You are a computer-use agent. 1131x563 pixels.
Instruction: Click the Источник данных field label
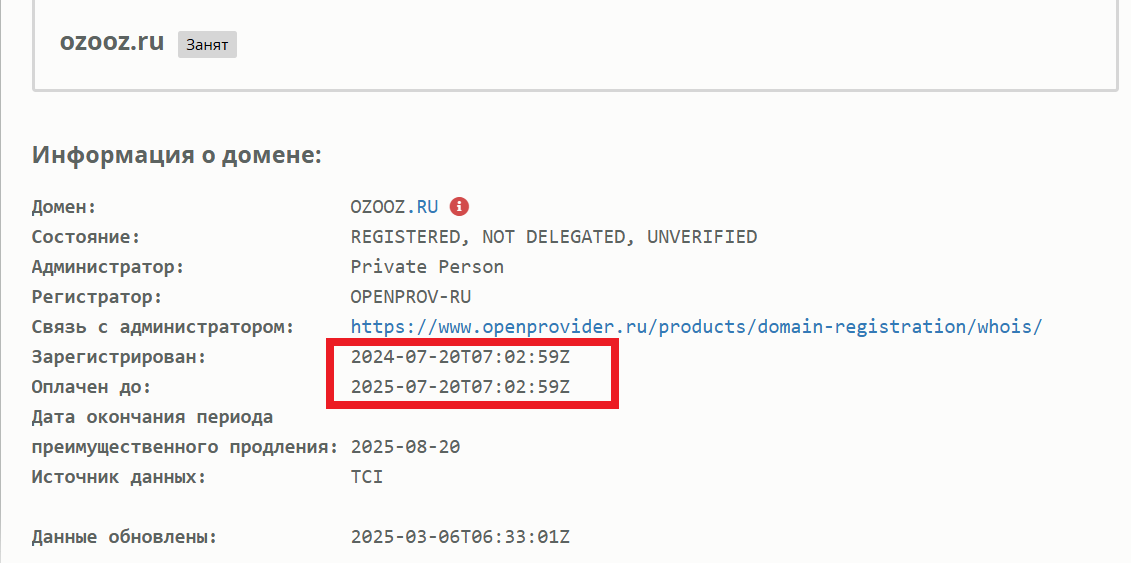coord(119,477)
